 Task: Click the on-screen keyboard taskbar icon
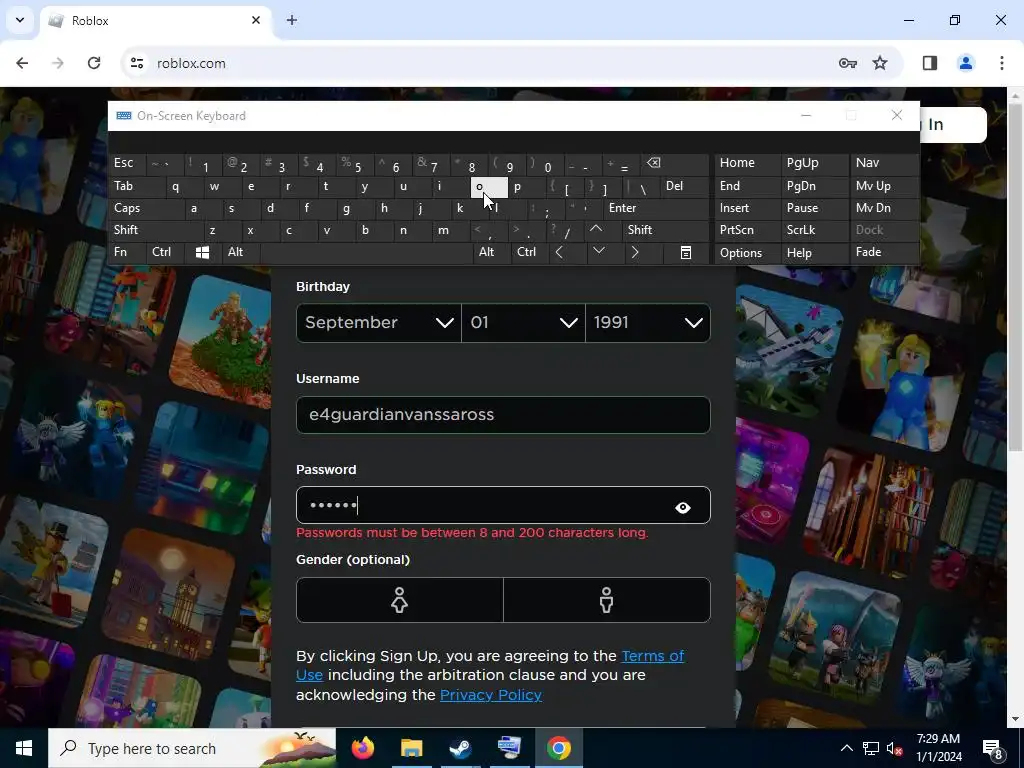(x=509, y=748)
